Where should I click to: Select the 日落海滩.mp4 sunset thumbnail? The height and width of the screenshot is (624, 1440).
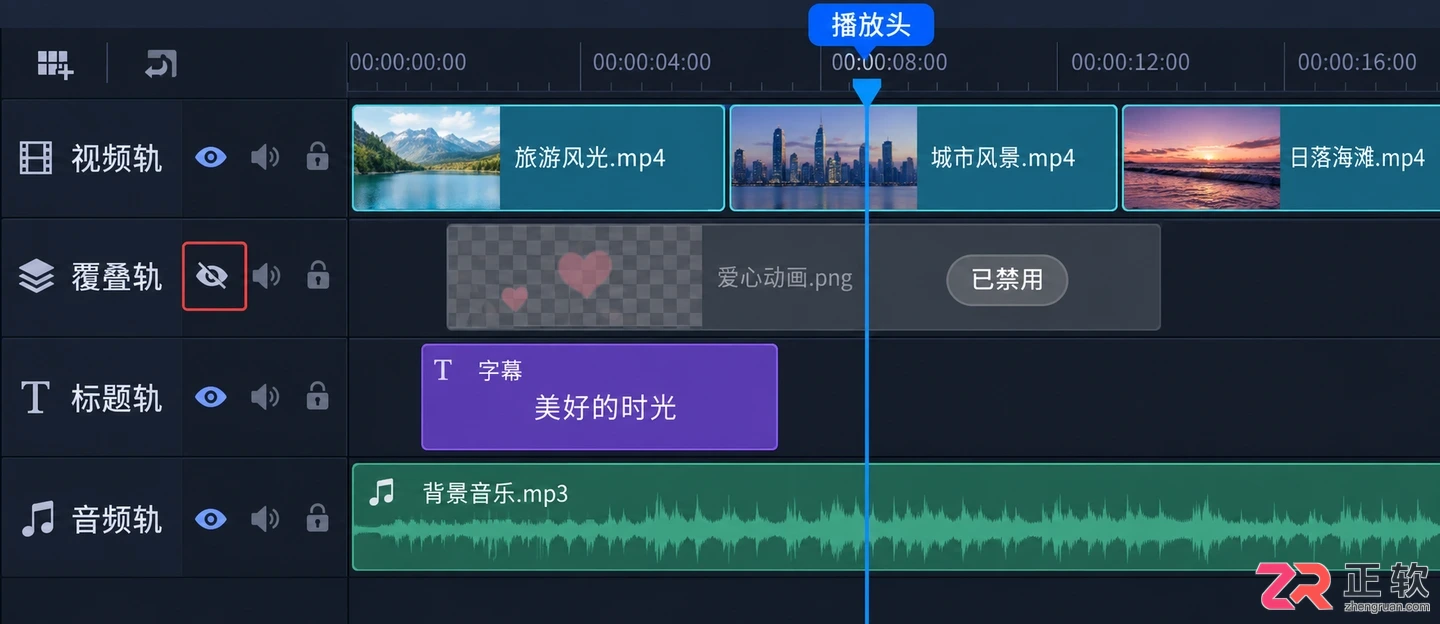pyautogui.click(x=1202, y=158)
